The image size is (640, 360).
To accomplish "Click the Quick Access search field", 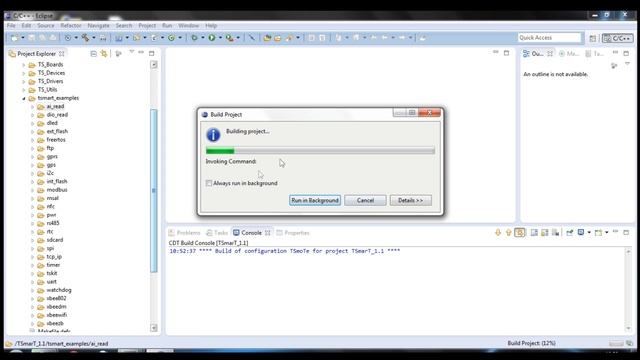I will click(x=549, y=38).
